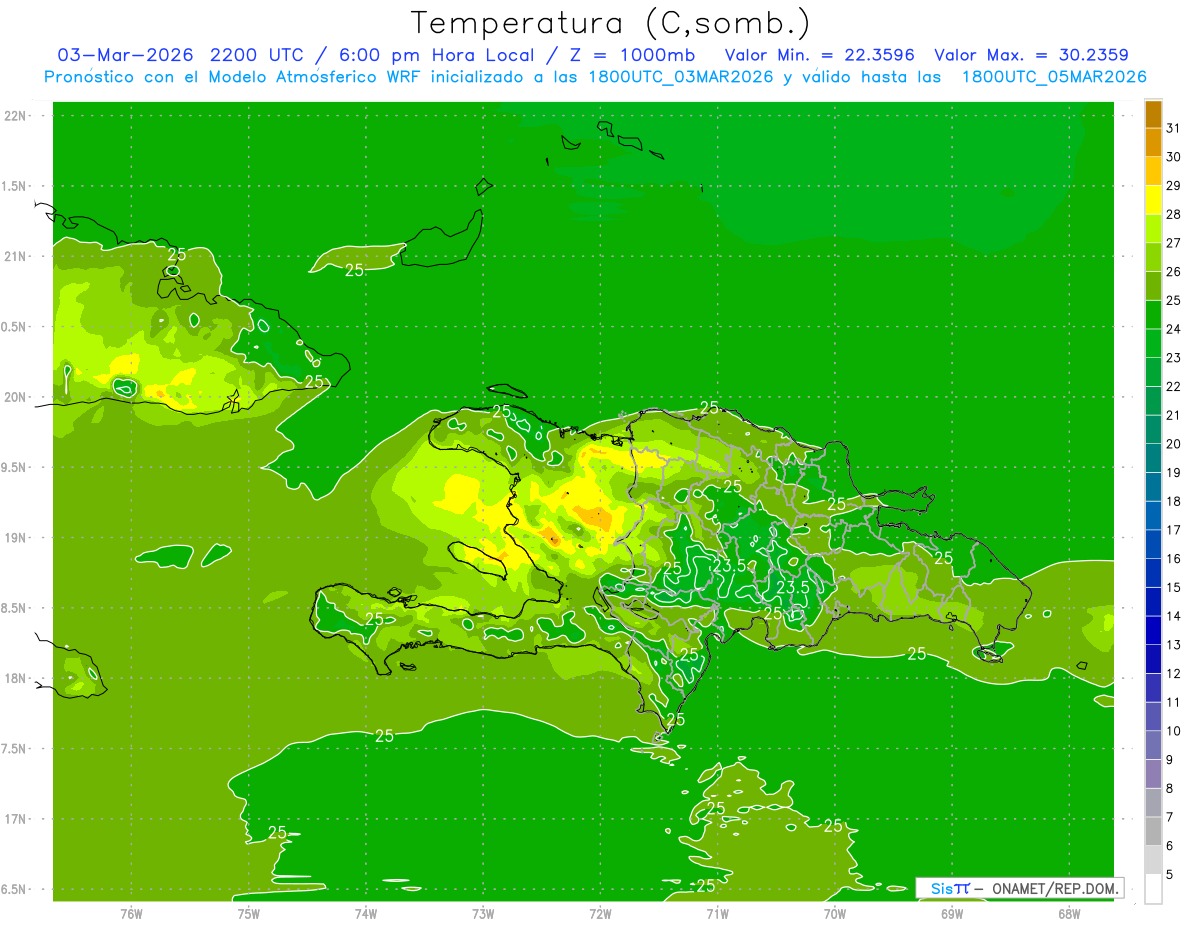
Task: Click the '73W' longitude axis label
Action: [483, 914]
